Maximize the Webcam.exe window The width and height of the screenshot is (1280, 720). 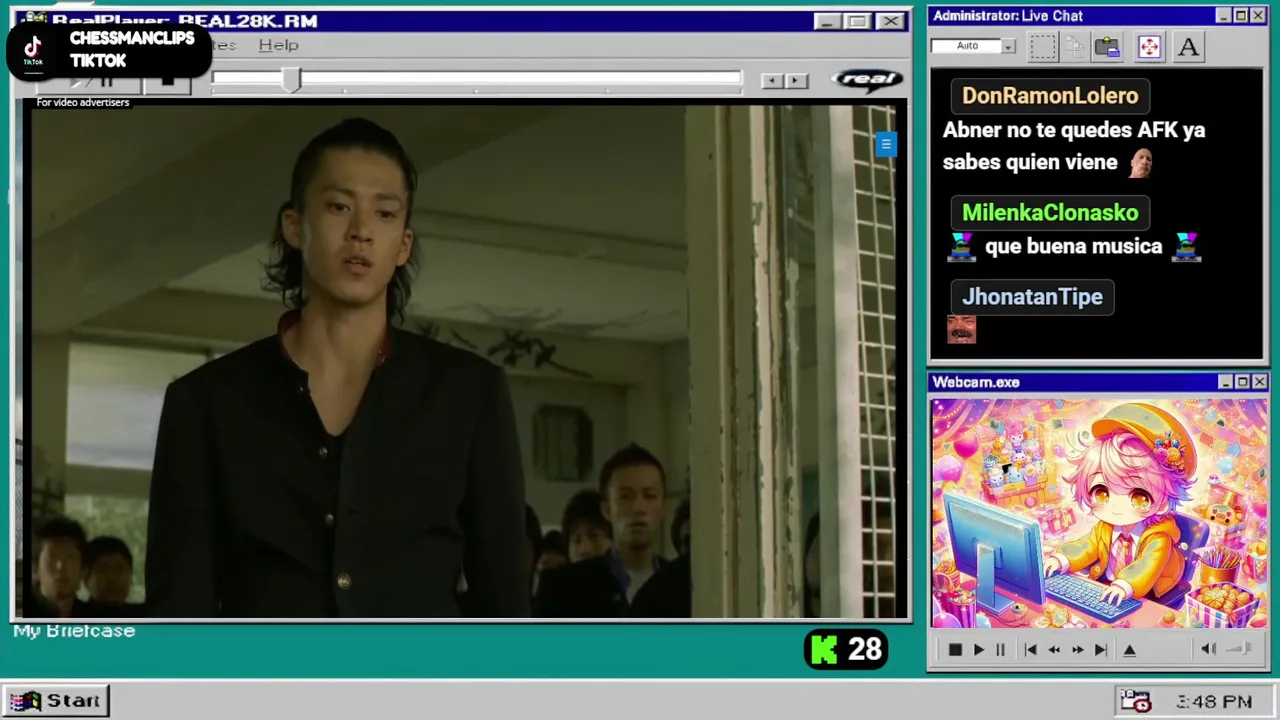click(1242, 382)
